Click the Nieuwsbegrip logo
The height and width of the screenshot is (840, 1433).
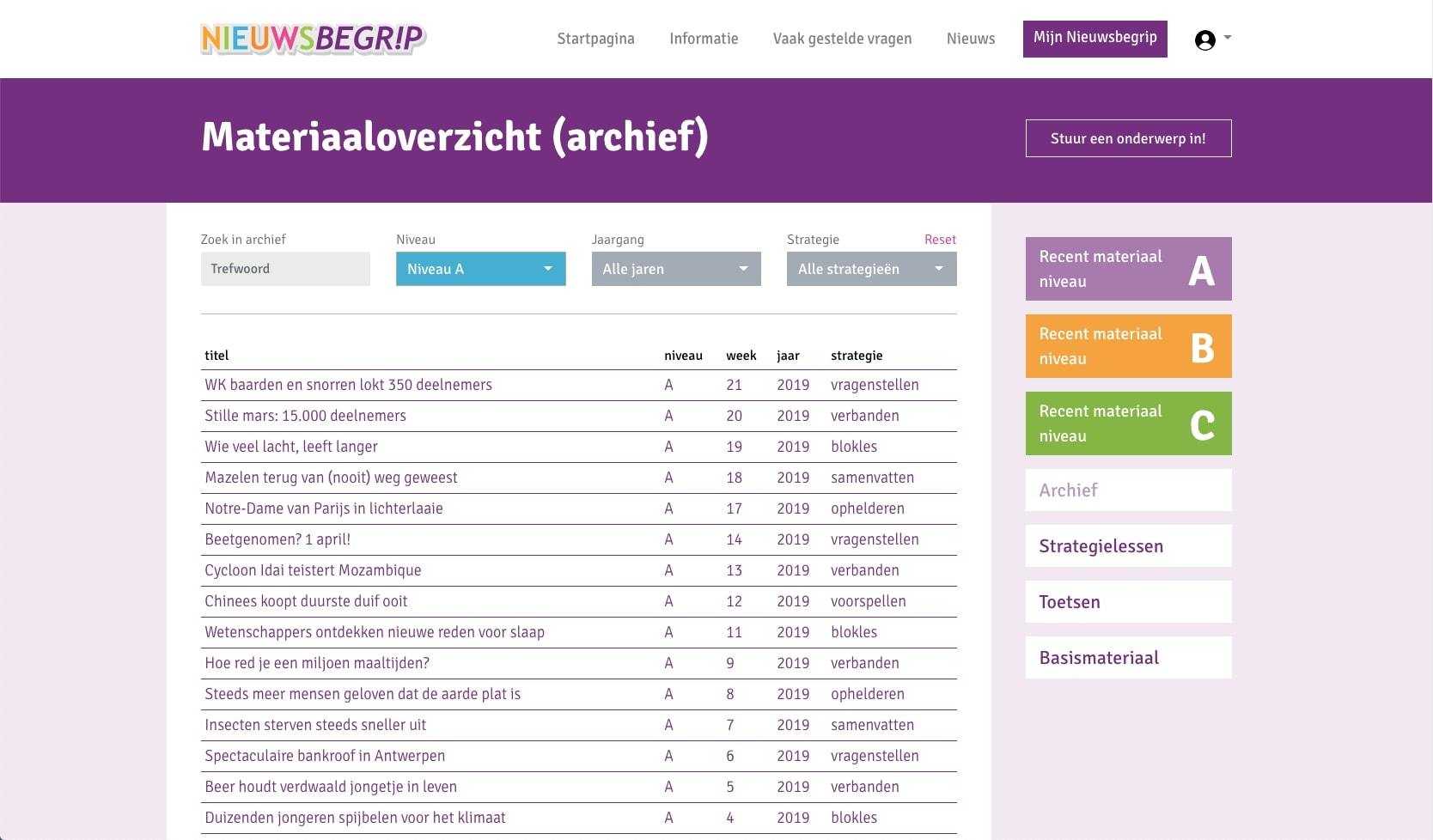click(x=313, y=39)
